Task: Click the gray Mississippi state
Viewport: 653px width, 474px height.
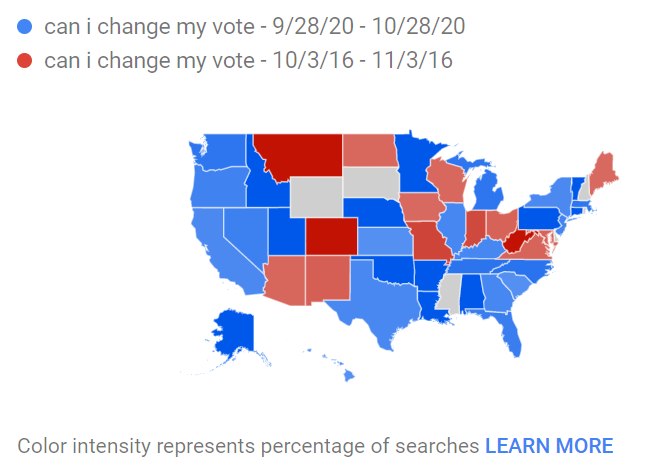Action: tap(450, 294)
